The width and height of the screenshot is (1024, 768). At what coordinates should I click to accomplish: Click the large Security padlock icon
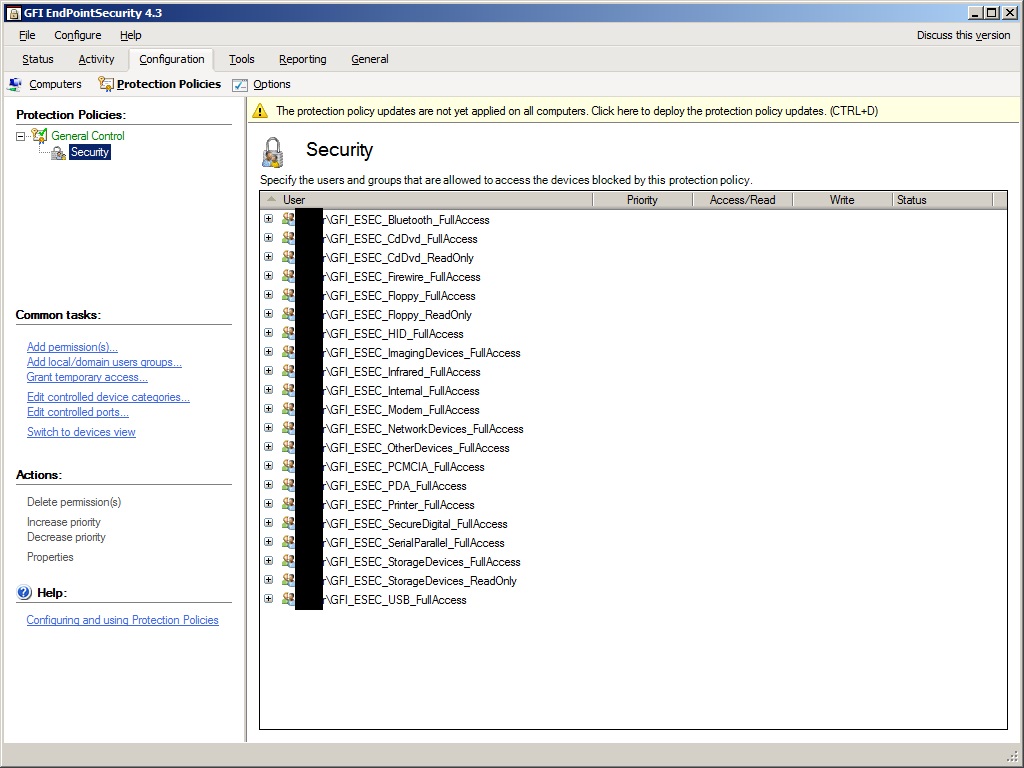(x=272, y=152)
